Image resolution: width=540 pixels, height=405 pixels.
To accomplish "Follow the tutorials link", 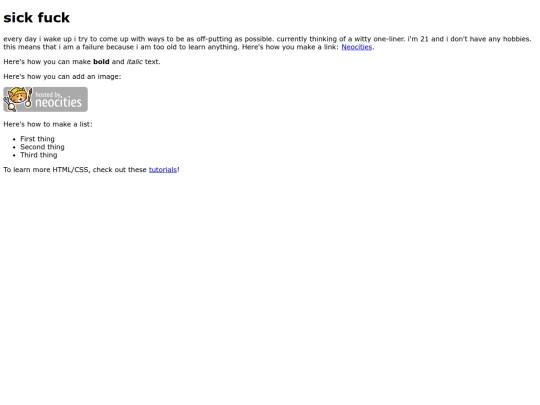I will point(163,170).
